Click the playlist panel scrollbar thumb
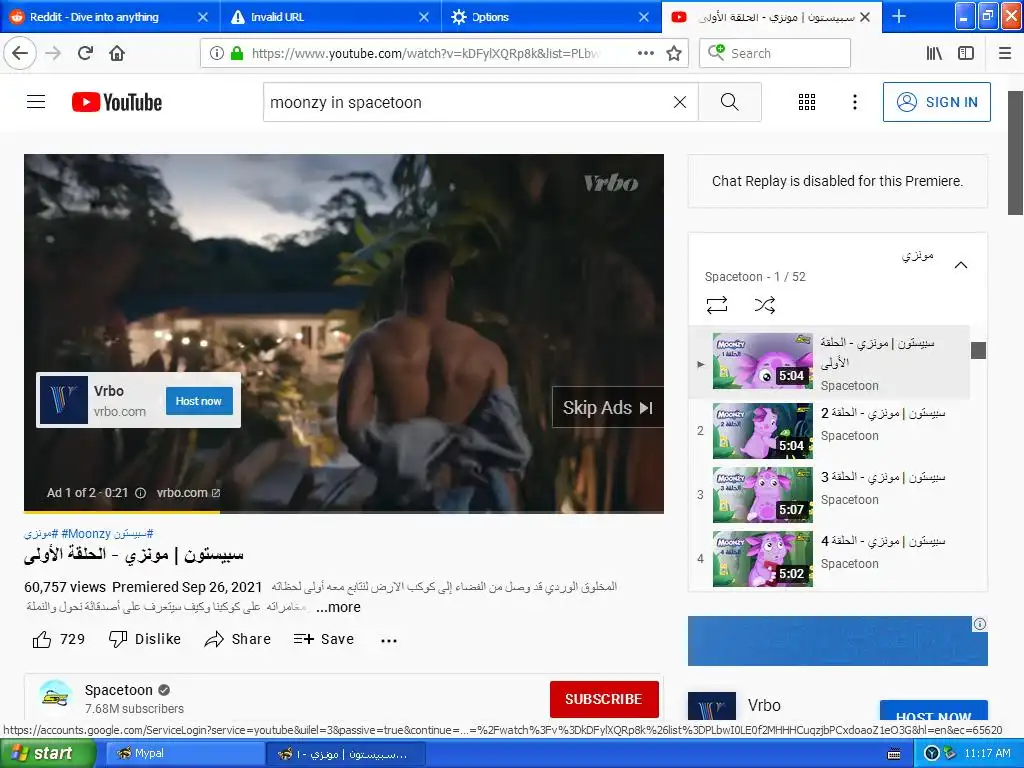The height and width of the screenshot is (768, 1024). [978, 351]
